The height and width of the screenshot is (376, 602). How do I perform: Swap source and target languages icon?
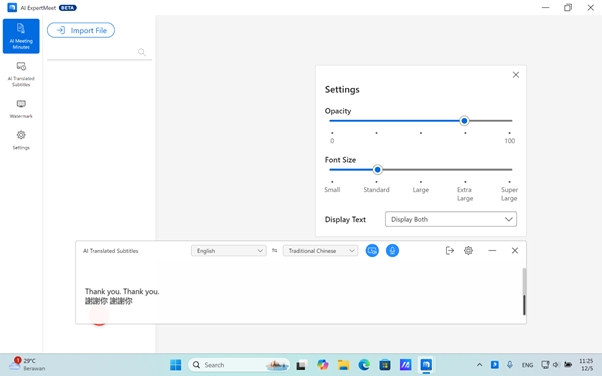(275, 250)
